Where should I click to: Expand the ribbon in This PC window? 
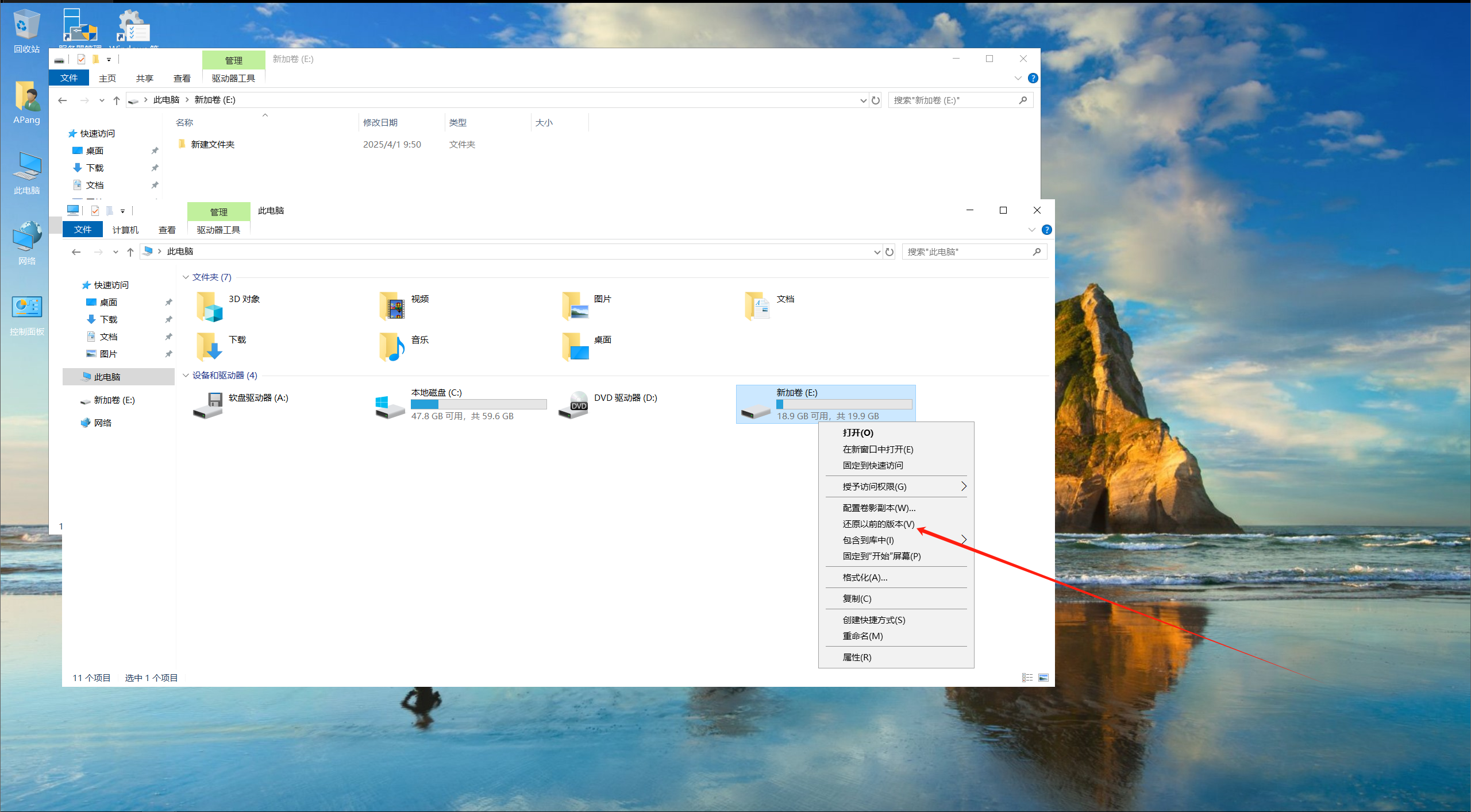pos(1031,230)
